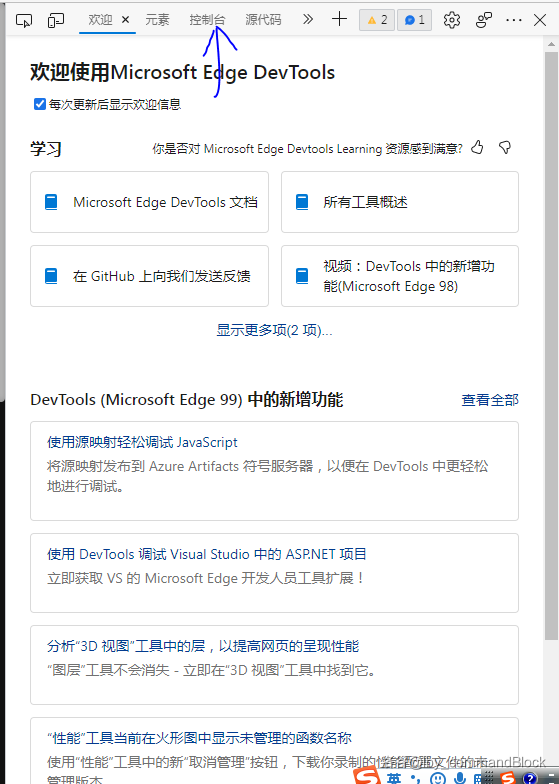
Task: Click the vertical scrollbar thumb
Action: pyautogui.click(x=552, y=345)
